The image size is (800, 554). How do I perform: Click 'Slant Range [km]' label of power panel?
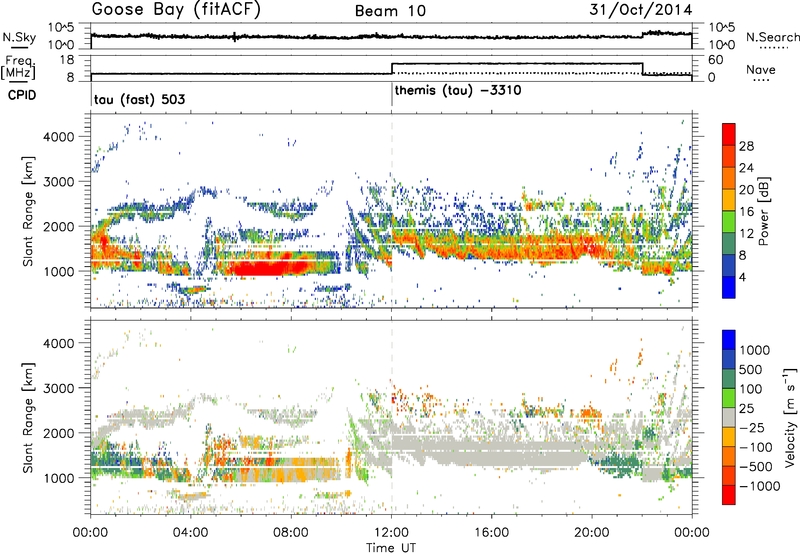pyautogui.click(x=28, y=211)
